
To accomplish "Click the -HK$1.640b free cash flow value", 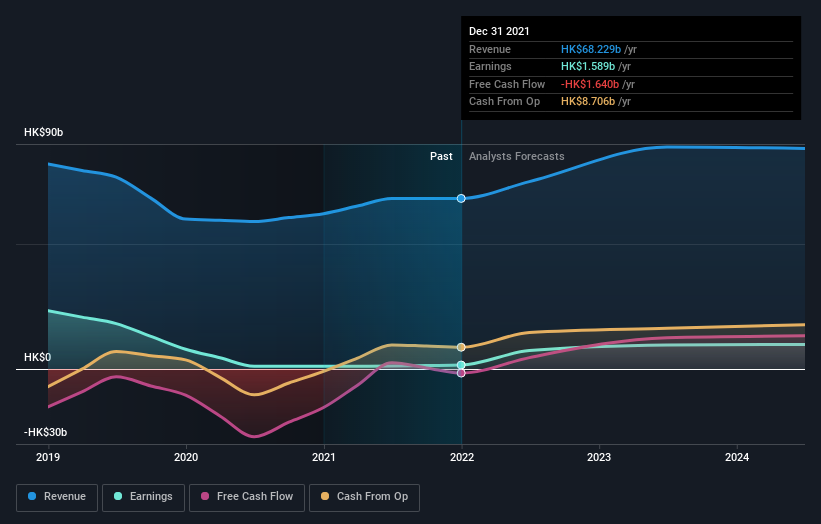I will (590, 84).
